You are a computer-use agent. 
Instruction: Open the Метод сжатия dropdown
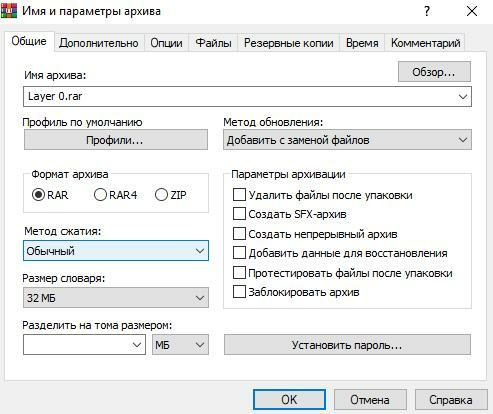pos(116,251)
